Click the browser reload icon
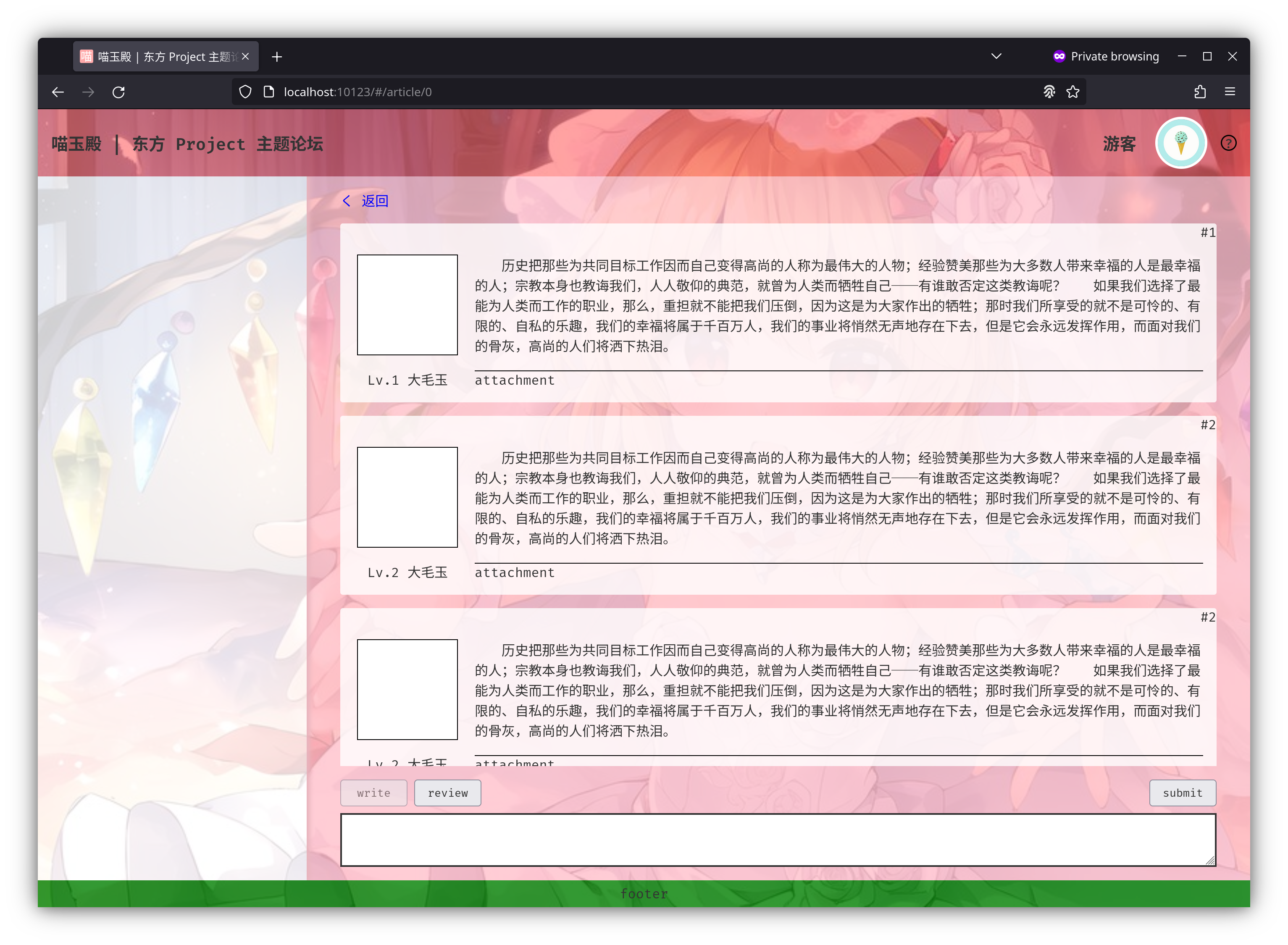The width and height of the screenshot is (1288, 945). tap(118, 92)
